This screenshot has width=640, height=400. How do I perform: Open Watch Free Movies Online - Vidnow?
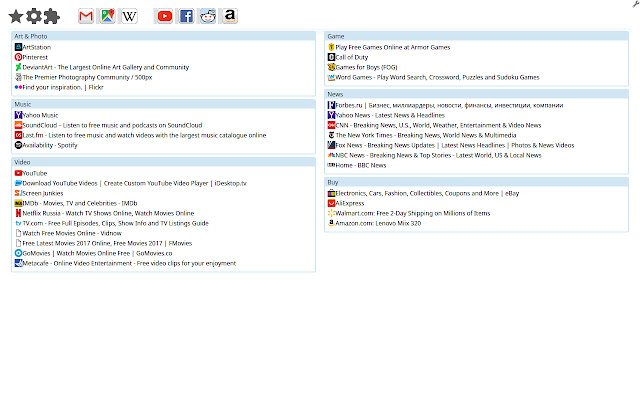click(x=72, y=233)
